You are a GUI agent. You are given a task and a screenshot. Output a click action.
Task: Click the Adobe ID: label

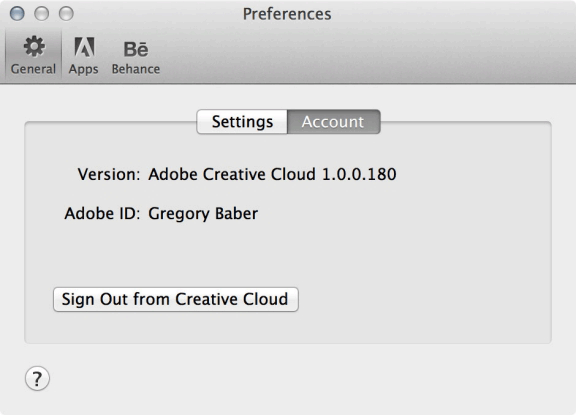[x=102, y=213]
